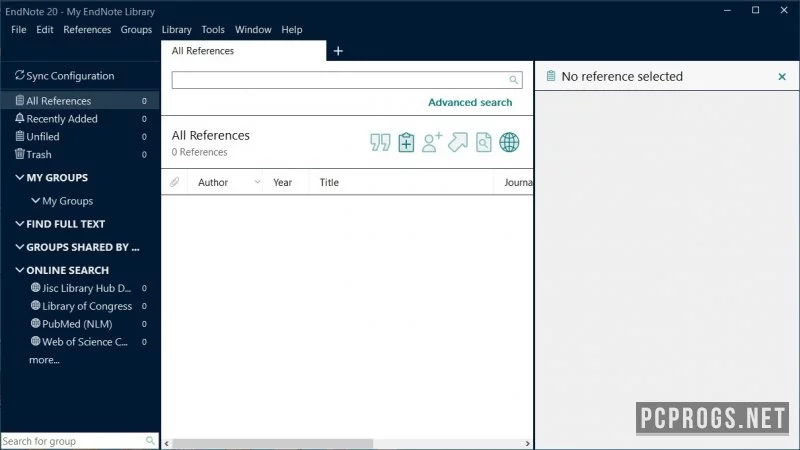800x450 pixels.
Task: Click the scrollbar left arrow
Action: pyautogui.click(x=166, y=443)
